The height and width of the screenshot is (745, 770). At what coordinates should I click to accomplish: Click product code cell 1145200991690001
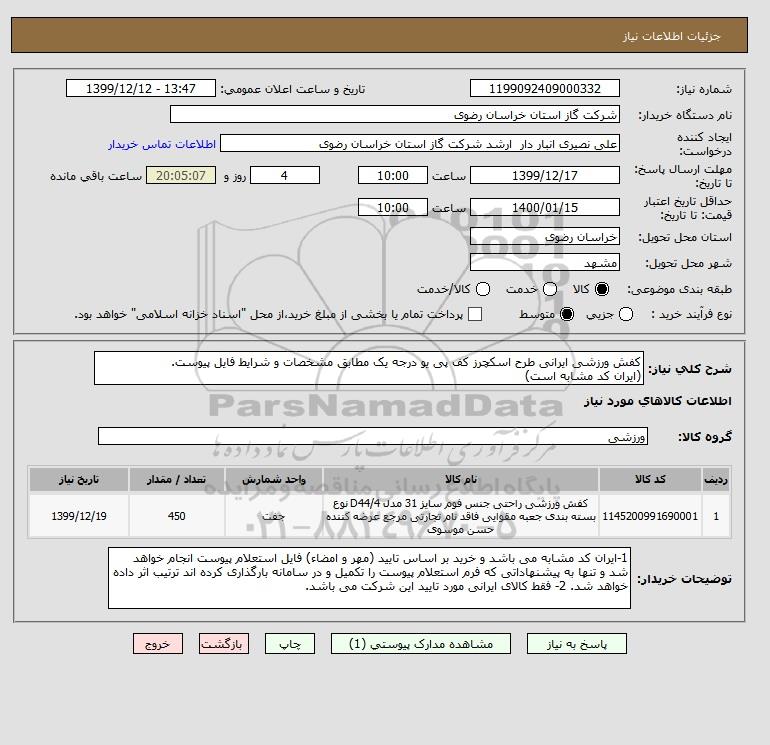pyautogui.click(x=650, y=516)
